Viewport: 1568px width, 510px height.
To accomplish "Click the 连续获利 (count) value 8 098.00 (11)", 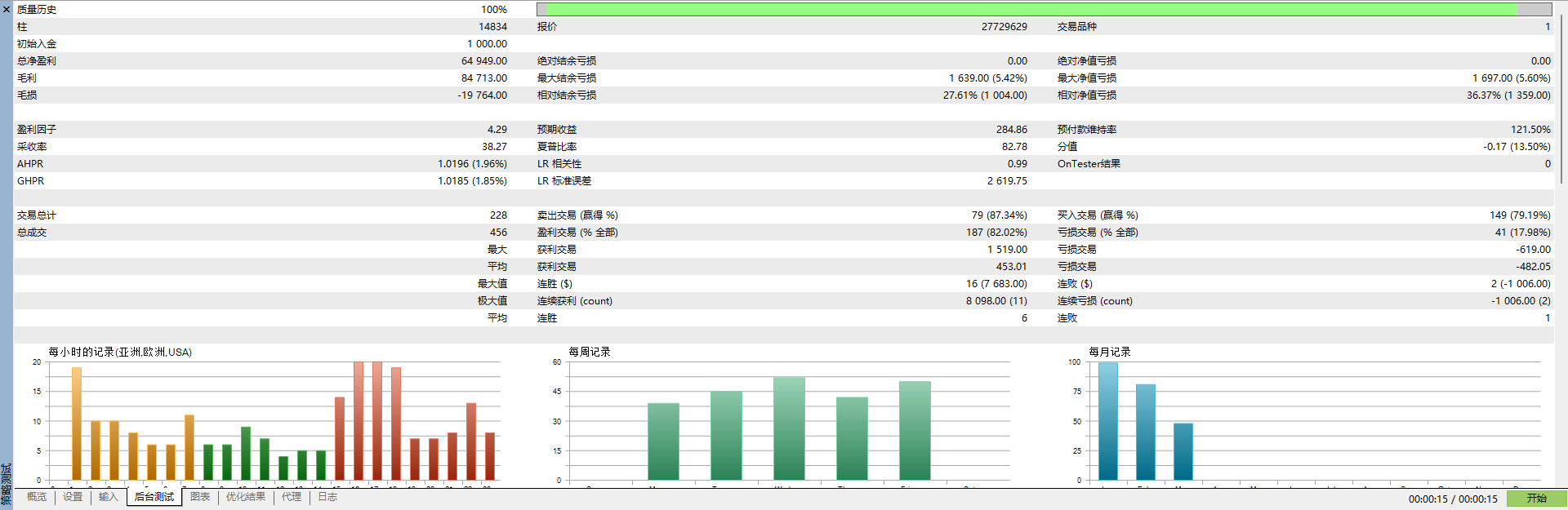I will [997, 301].
